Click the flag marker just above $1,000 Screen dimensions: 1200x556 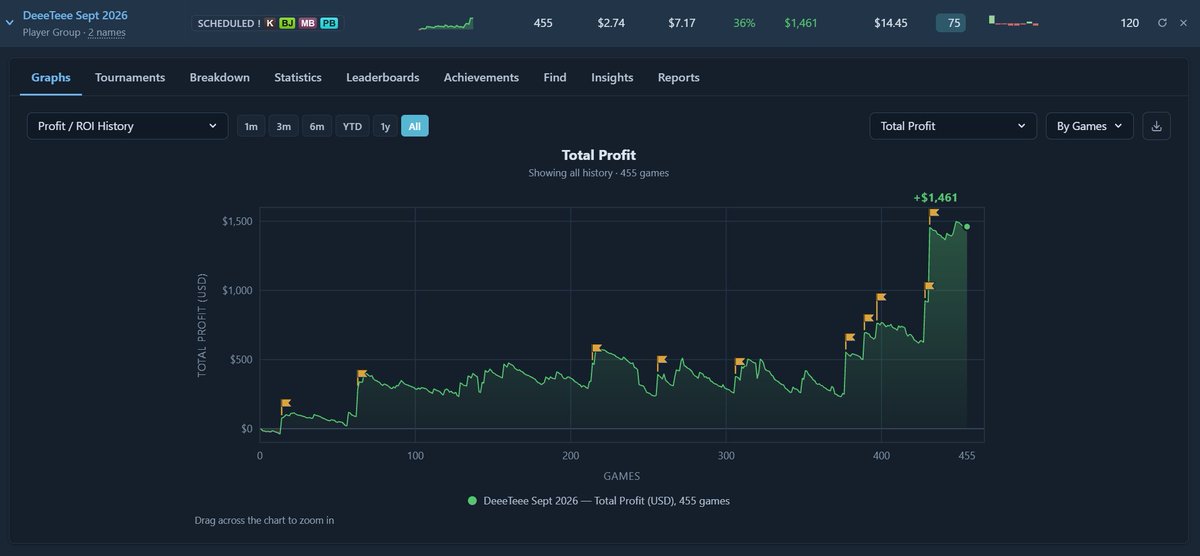tap(929, 287)
